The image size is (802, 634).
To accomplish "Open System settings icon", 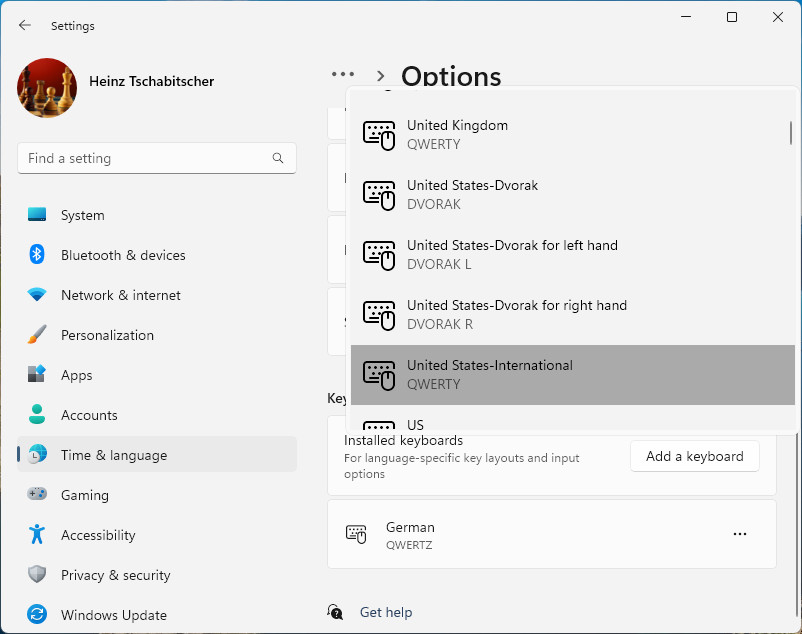I will pyautogui.click(x=37, y=215).
